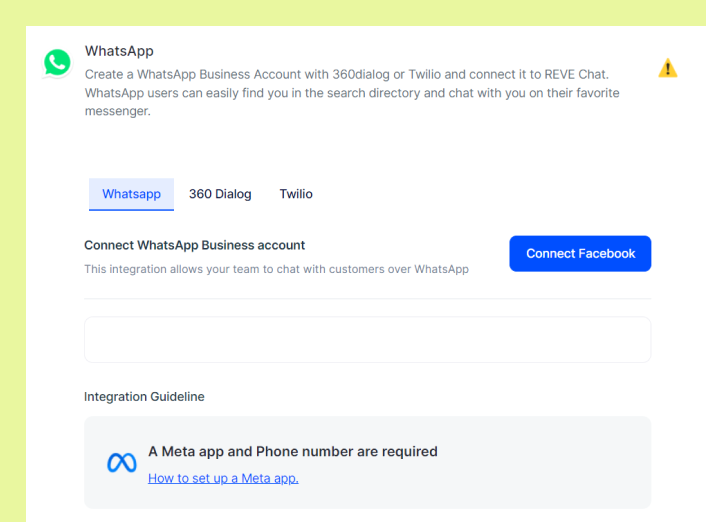Click the WhatsApp Business Account description paragraph
Viewport: 706px width, 522px height.
(352, 93)
